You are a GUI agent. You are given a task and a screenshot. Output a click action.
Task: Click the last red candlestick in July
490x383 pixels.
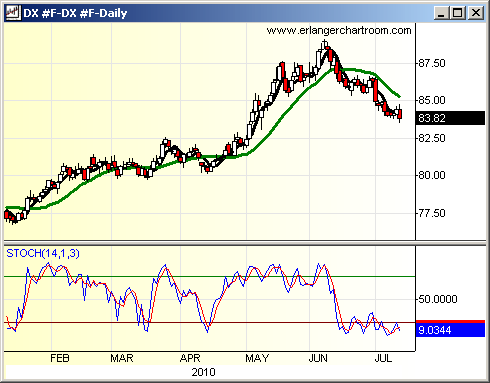(x=400, y=114)
